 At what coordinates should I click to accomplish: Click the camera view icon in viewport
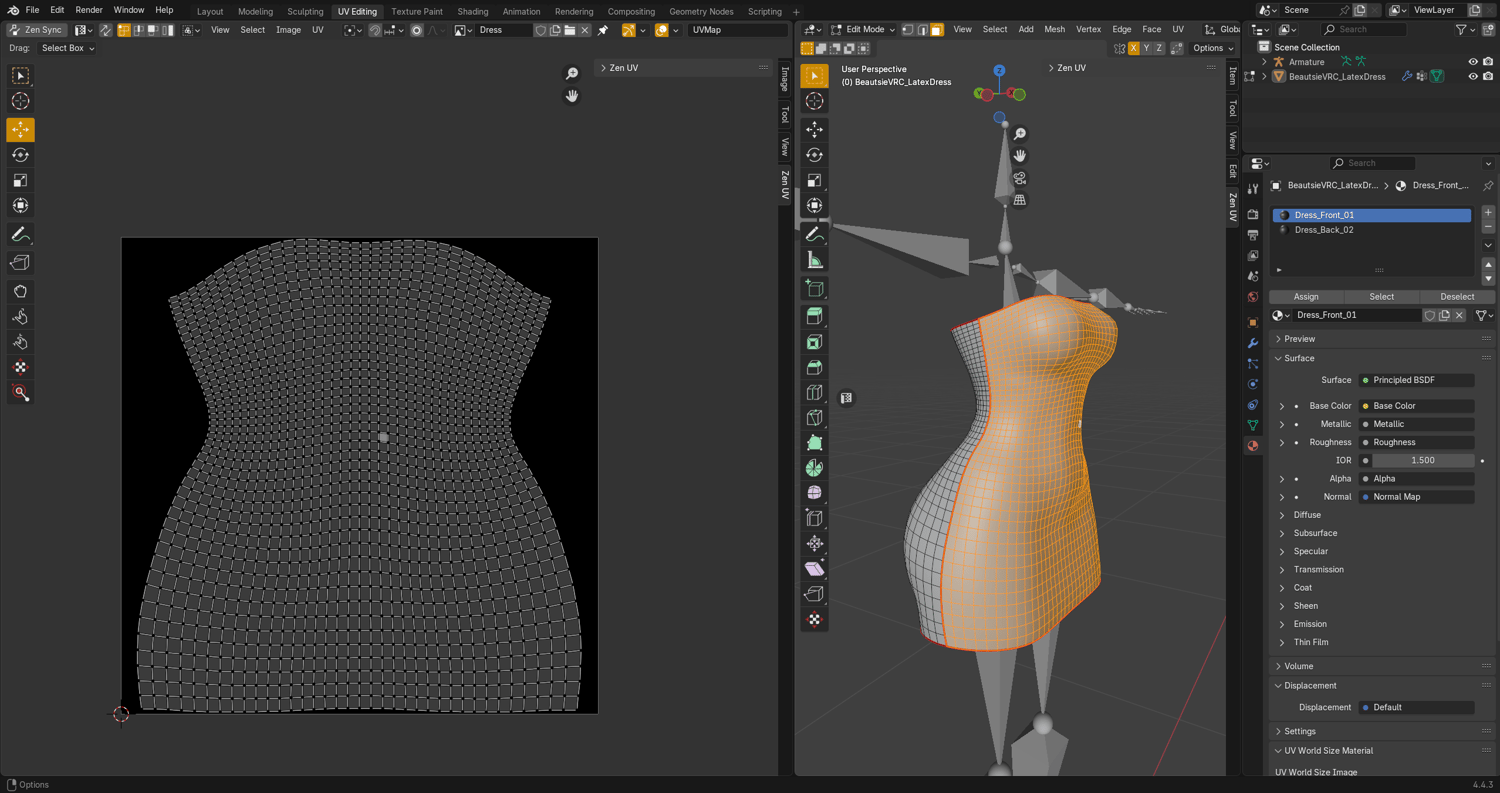1019,178
